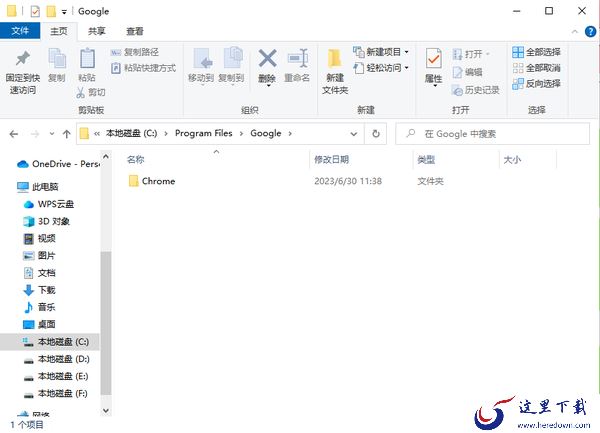600x433 pixels.
Task: Sort by 类型 column header
Action: click(x=426, y=160)
